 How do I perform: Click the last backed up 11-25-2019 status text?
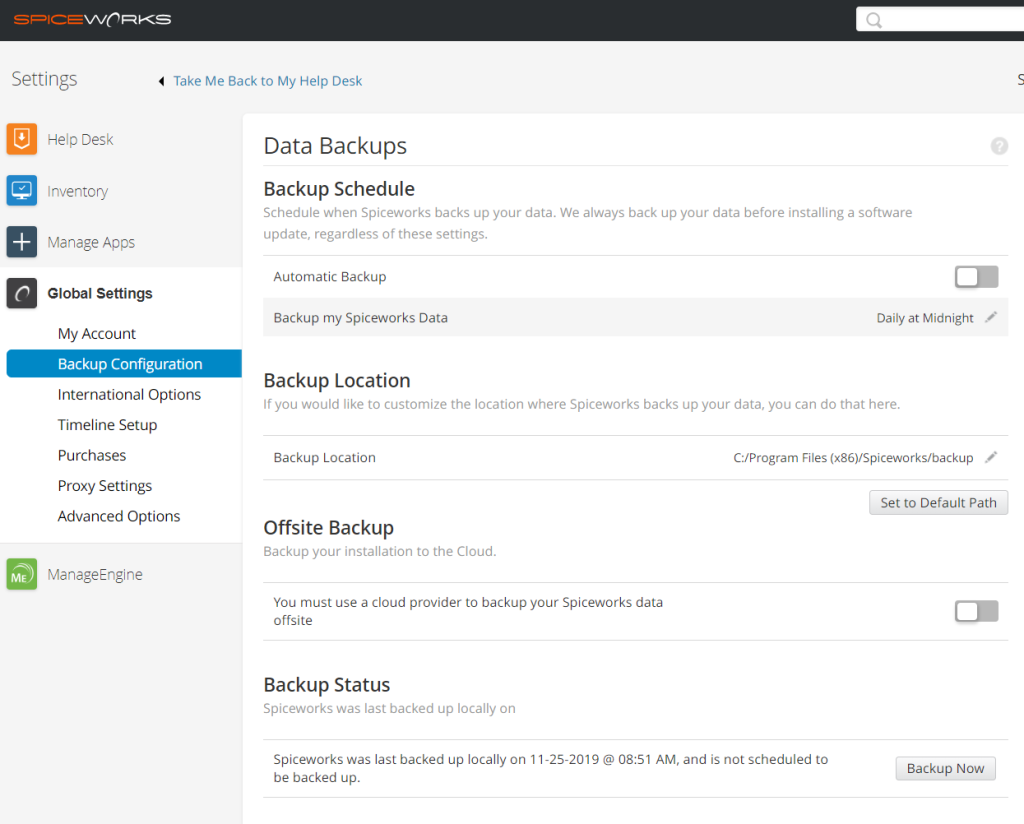tap(551, 769)
